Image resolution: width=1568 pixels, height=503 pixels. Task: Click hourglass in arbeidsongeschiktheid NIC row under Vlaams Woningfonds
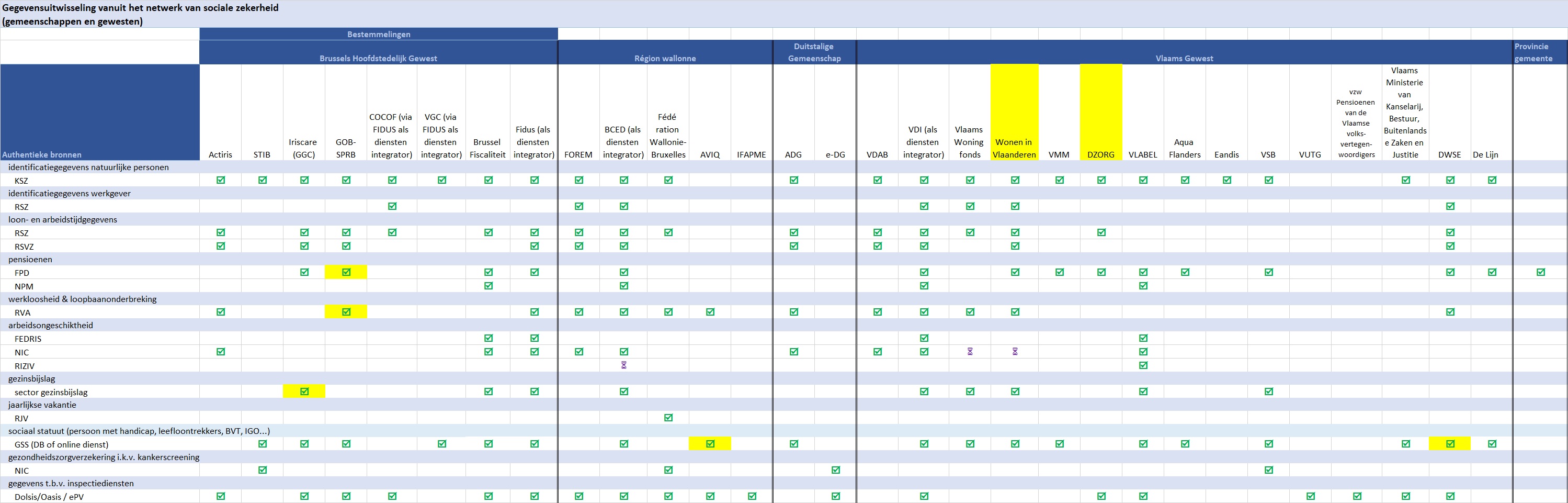pyautogui.click(x=970, y=351)
